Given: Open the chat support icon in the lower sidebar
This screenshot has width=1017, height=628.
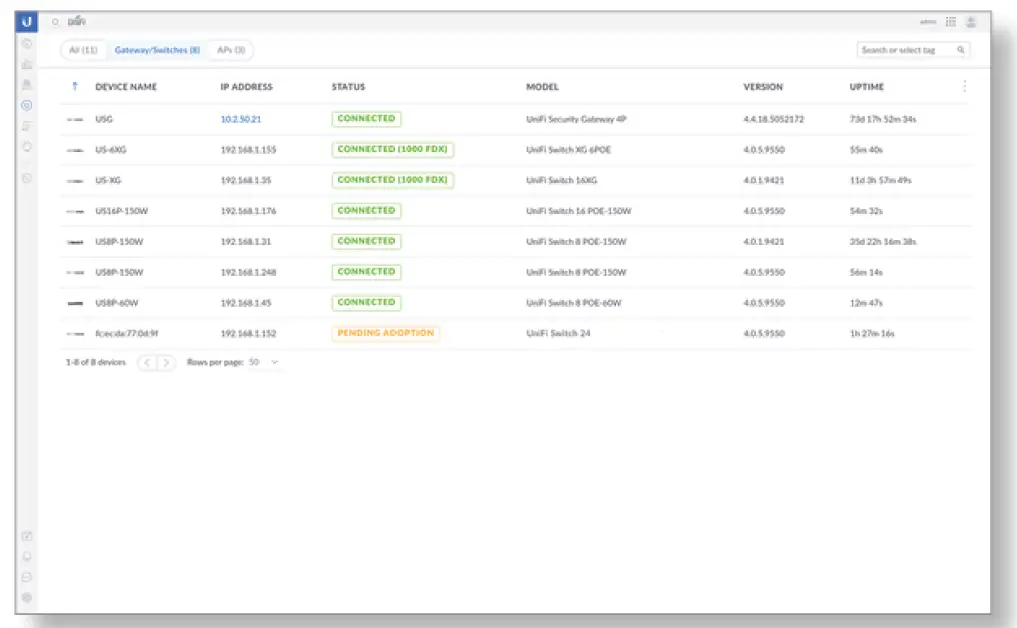Looking at the screenshot, I should point(27,577).
